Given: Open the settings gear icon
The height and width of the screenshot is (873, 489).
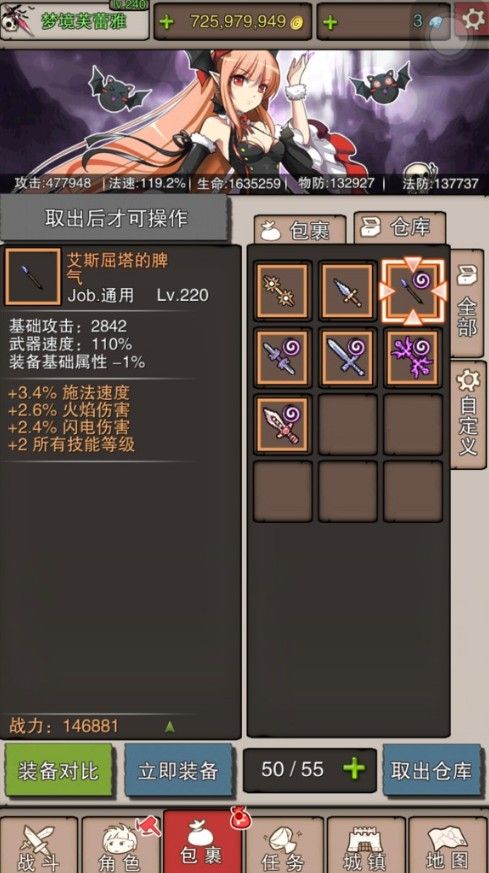Looking at the screenshot, I should click(x=472, y=20).
